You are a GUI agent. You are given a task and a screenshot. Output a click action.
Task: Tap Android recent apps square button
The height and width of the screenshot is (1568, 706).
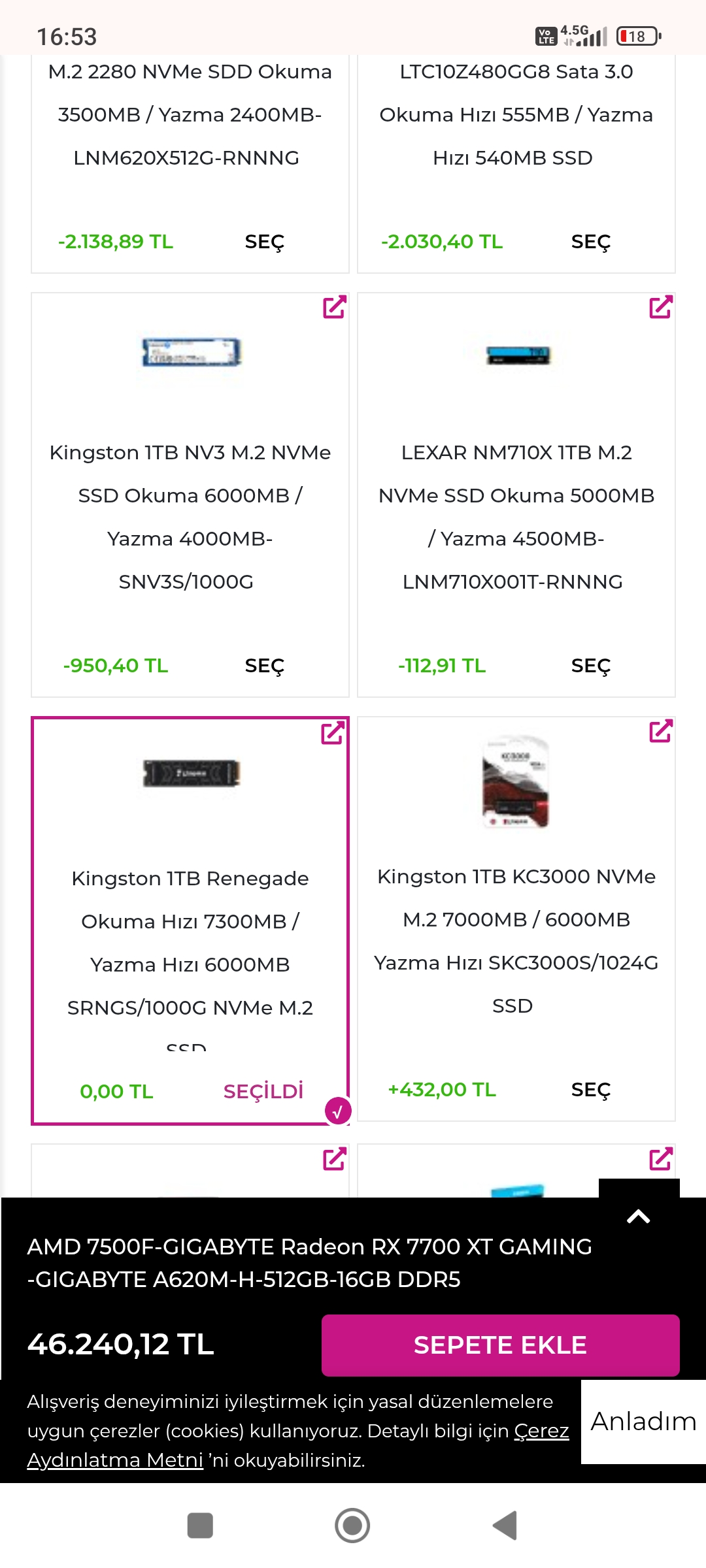(200, 1526)
